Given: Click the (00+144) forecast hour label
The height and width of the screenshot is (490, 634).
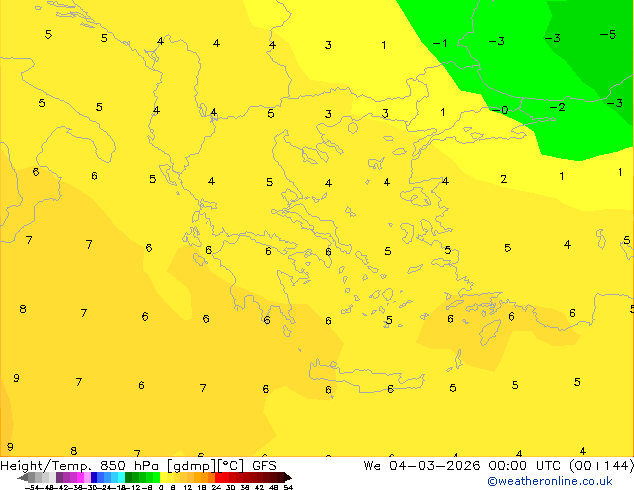Looking at the screenshot, I should pos(602,466).
